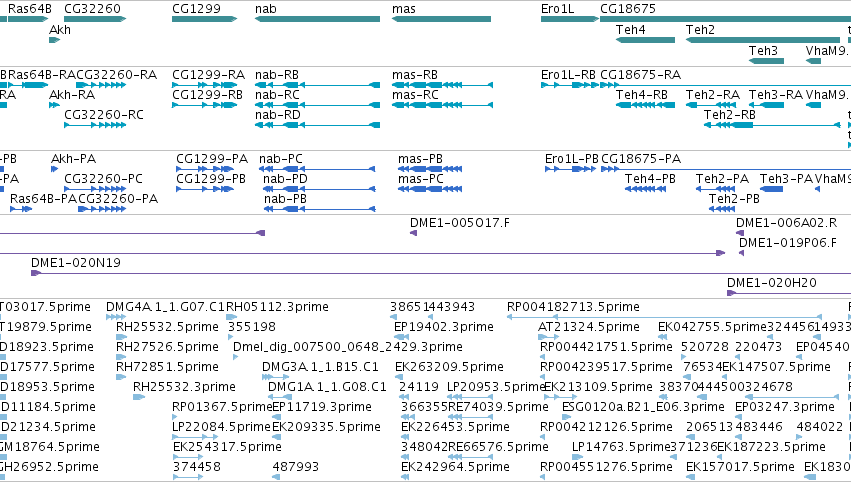Select the nab-RB transcript label
This screenshot has height=482, width=851.
277,74
